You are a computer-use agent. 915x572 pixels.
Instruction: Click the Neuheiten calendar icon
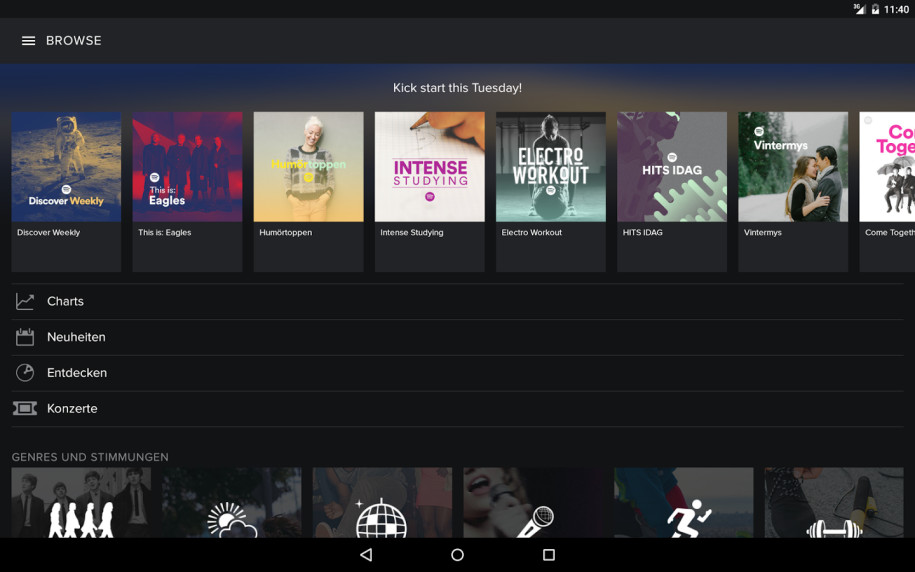(x=25, y=337)
